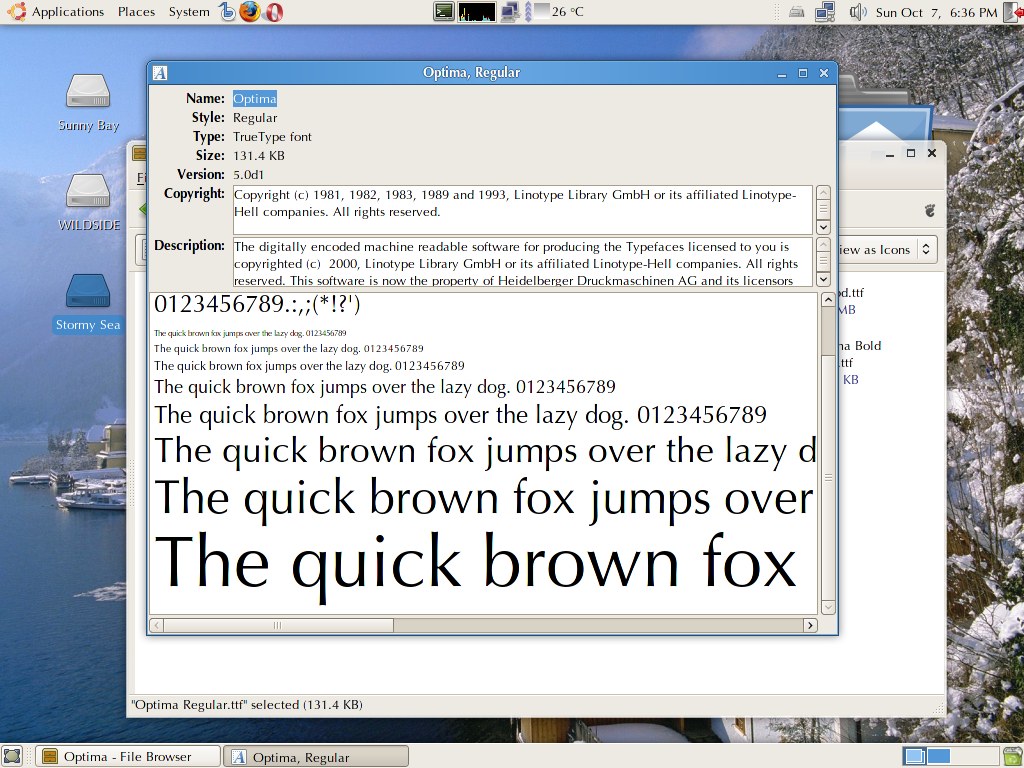Maximize the file browser window behind
This screenshot has width=1024, height=768.
(910, 153)
